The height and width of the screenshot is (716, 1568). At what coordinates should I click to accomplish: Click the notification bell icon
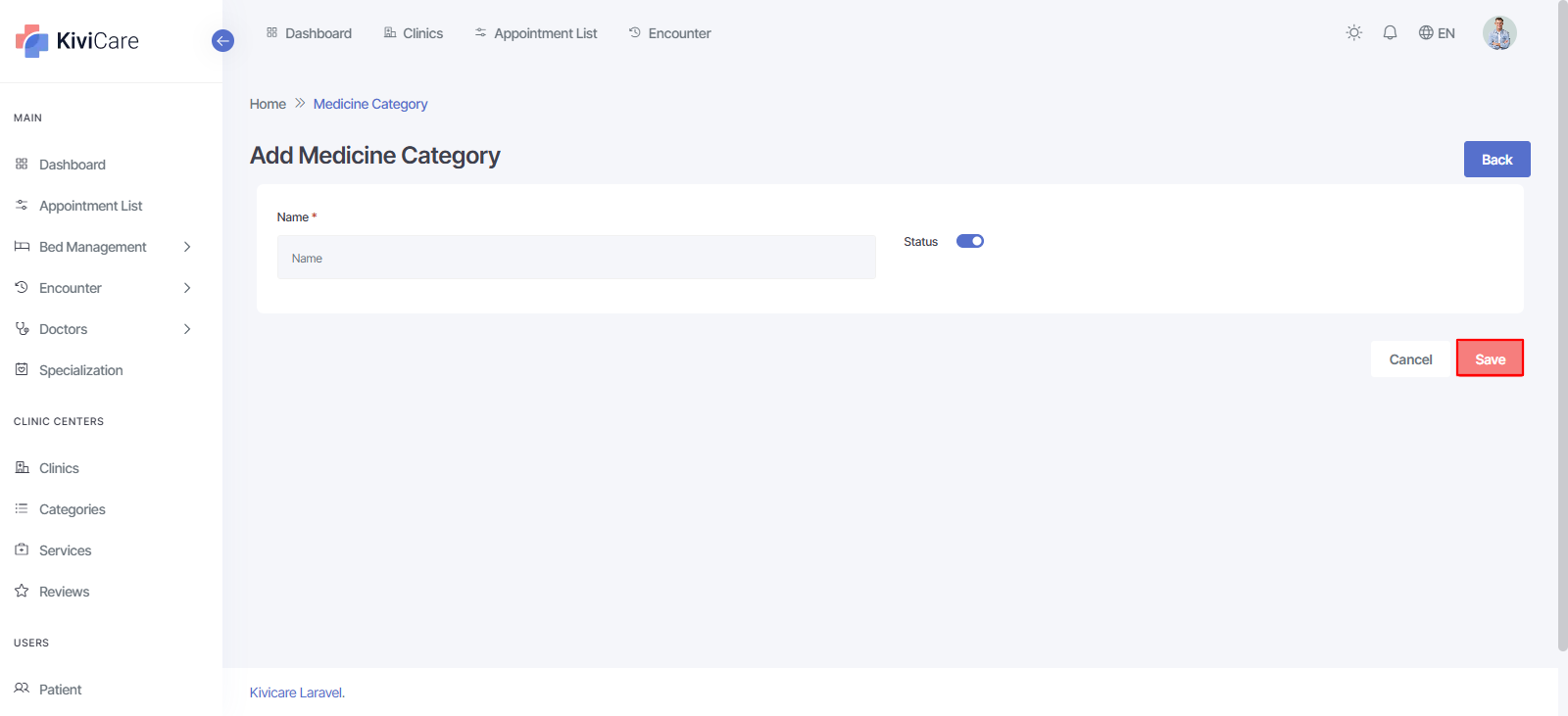[1390, 32]
